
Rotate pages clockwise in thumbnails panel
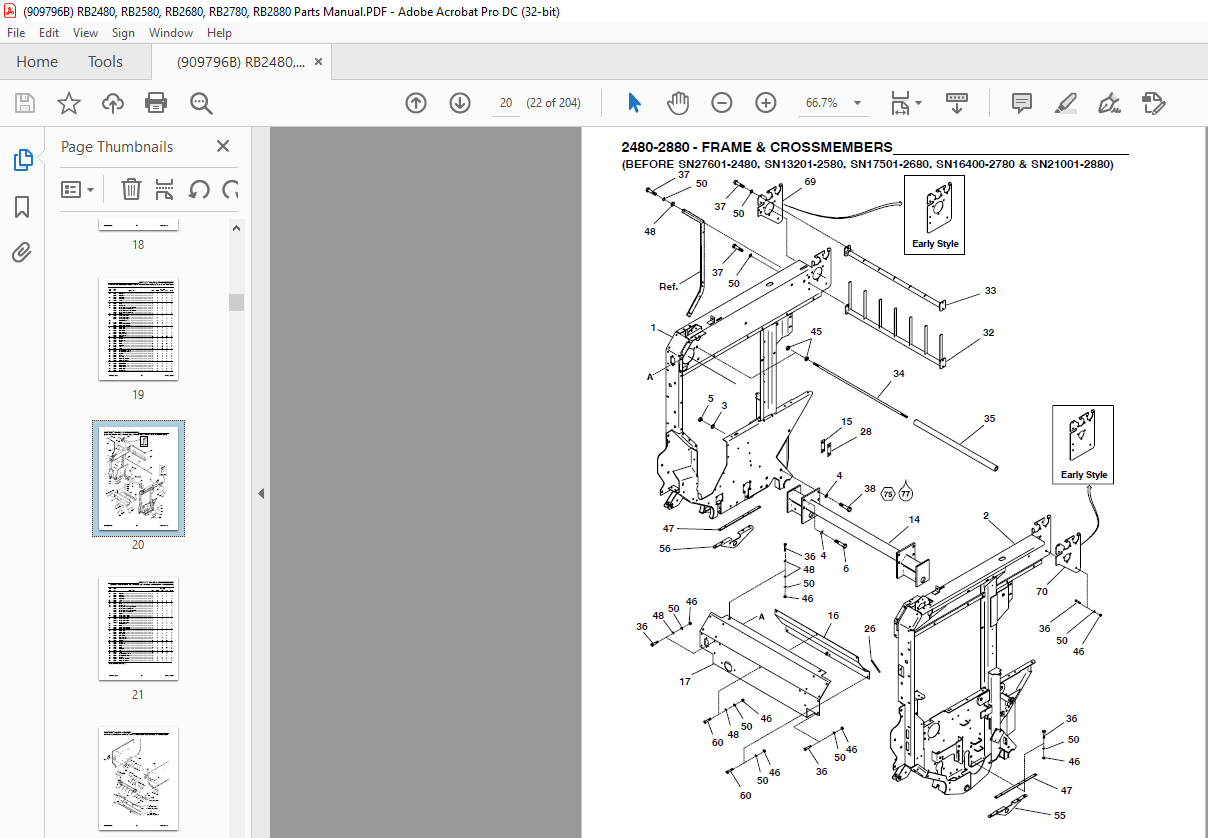tap(230, 189)
